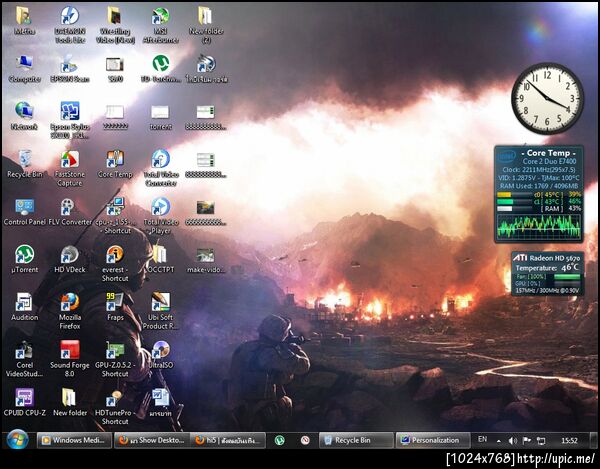The image size is (600, 469).
Task: Switch to the Recycle Bin taskbar window
Action: [x=356, y=440]
